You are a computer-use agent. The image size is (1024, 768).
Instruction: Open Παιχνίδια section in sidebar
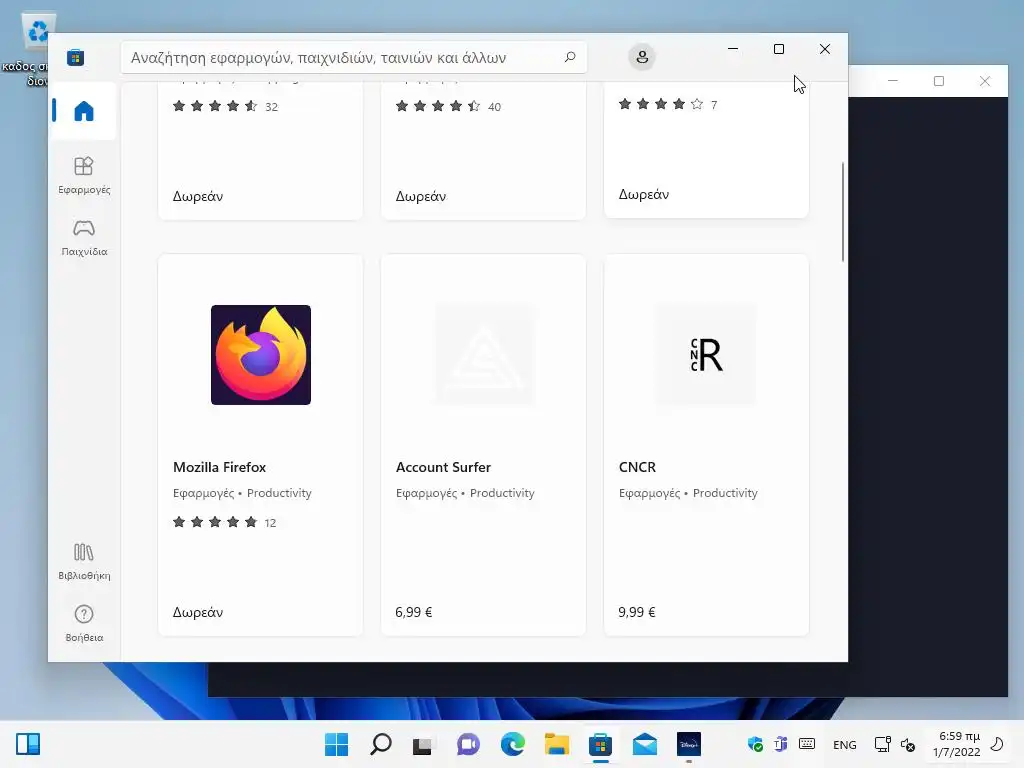tap(84, 237)
